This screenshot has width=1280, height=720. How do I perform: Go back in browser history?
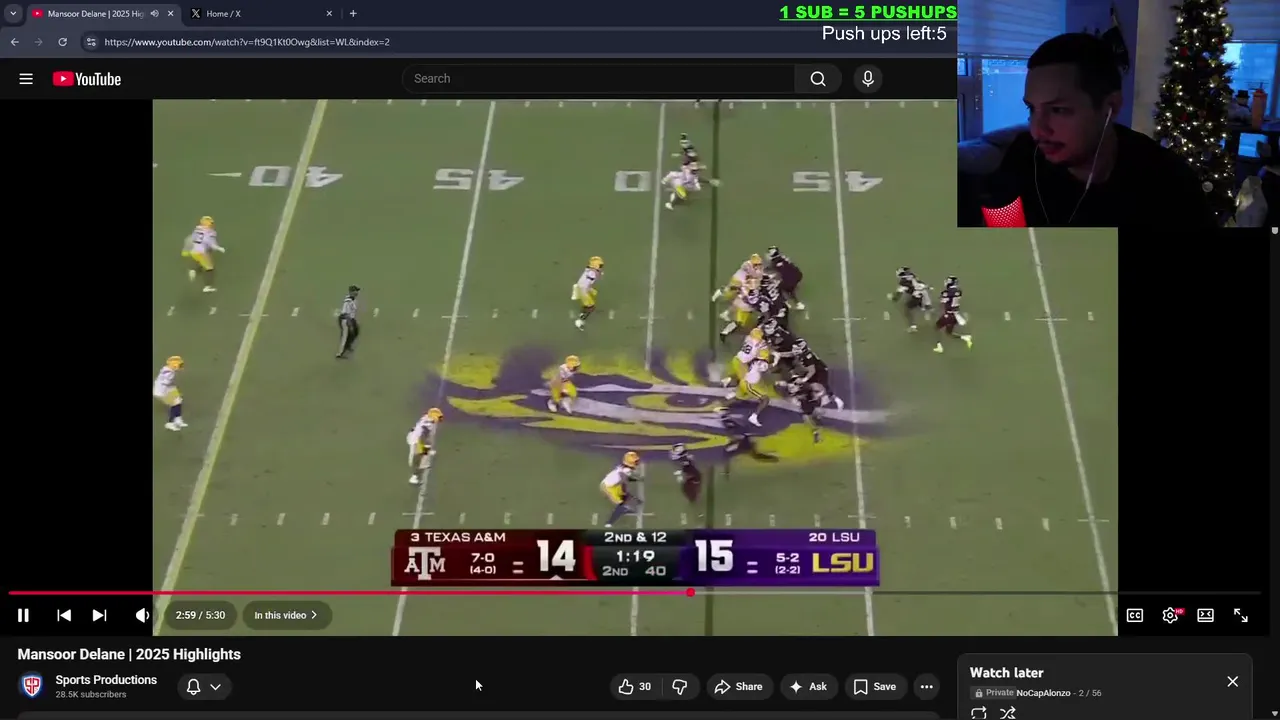[15, 42]
